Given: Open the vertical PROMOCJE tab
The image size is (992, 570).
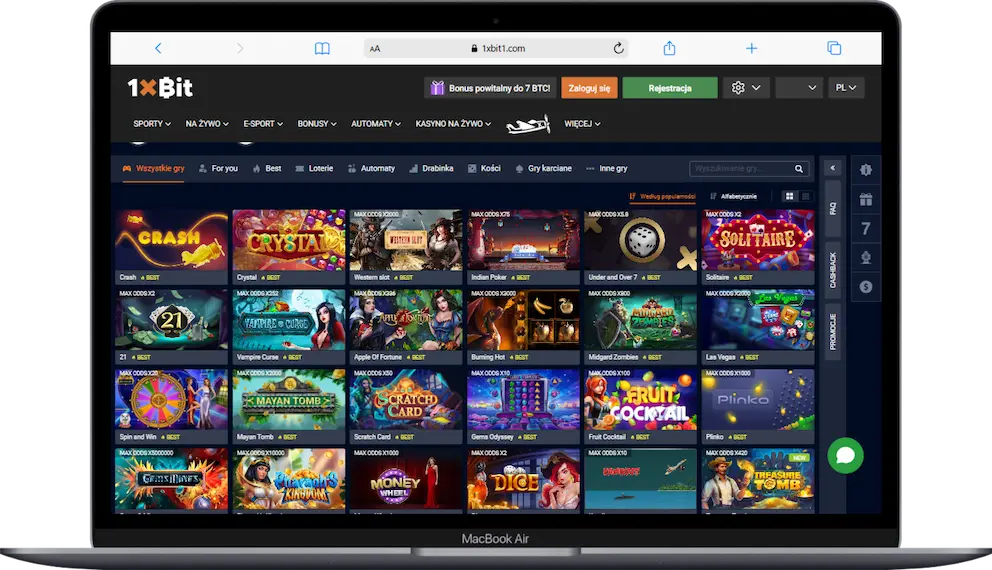Looking at the screenshot, I should pos(833,332).
